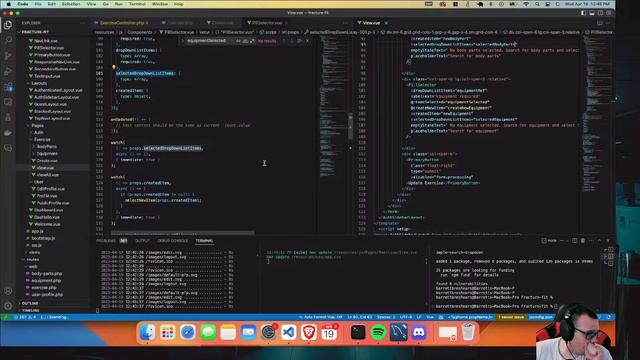
Task: Open the Run and Debug view
Action: (8, 71)
